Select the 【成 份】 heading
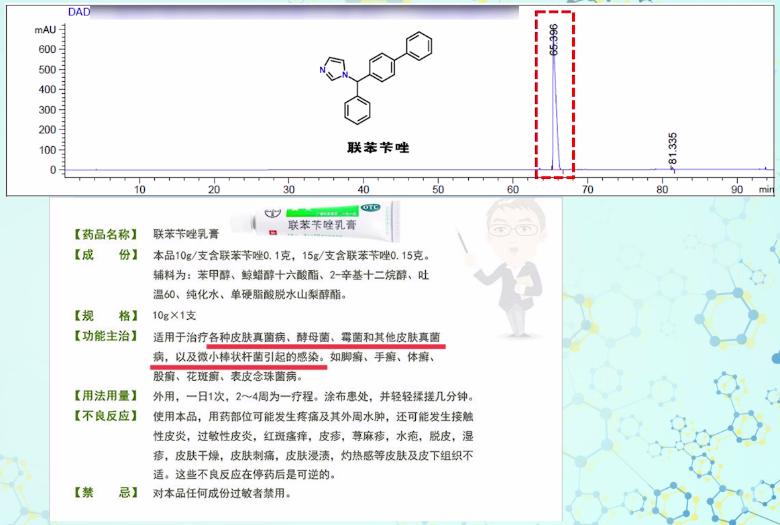This screenshot has height=525, width=780. (x=105, y=255)
